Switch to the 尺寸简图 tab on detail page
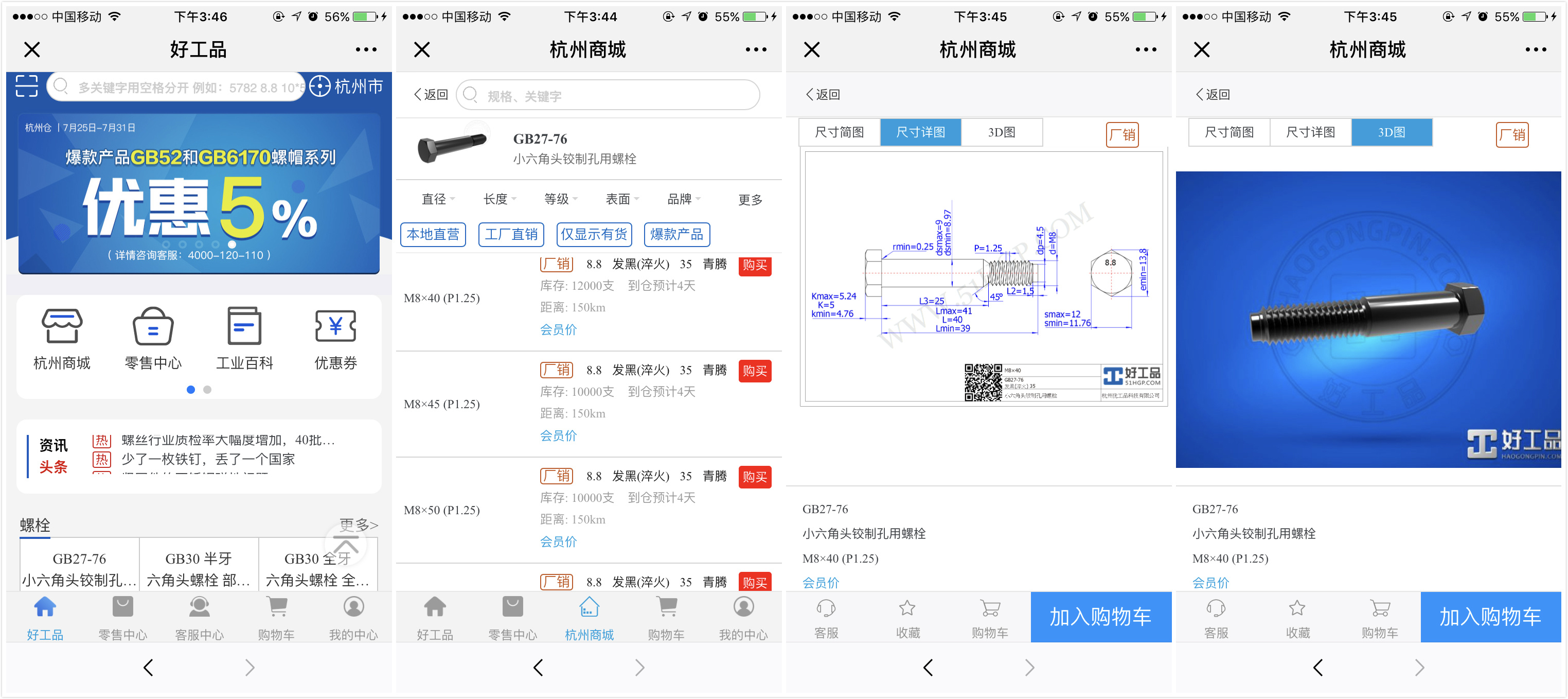 pyautogui.click(x=839, y=132)
